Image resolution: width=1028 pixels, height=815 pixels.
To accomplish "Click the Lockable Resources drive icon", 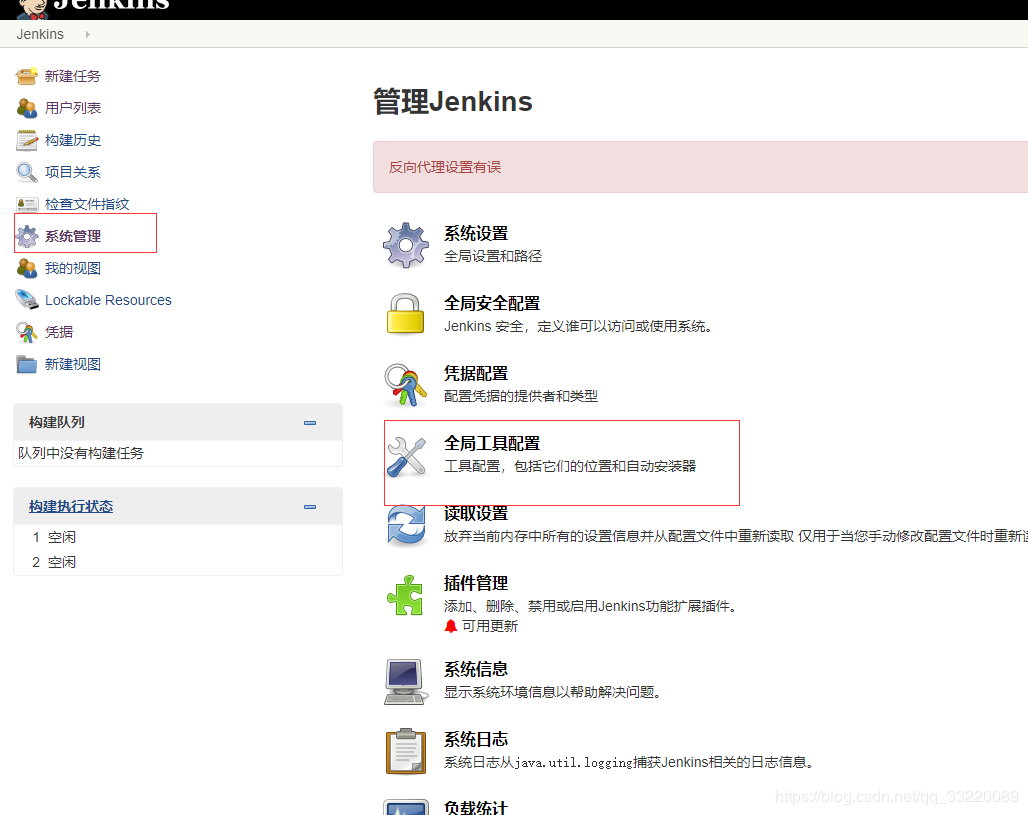I will point(27,300).
